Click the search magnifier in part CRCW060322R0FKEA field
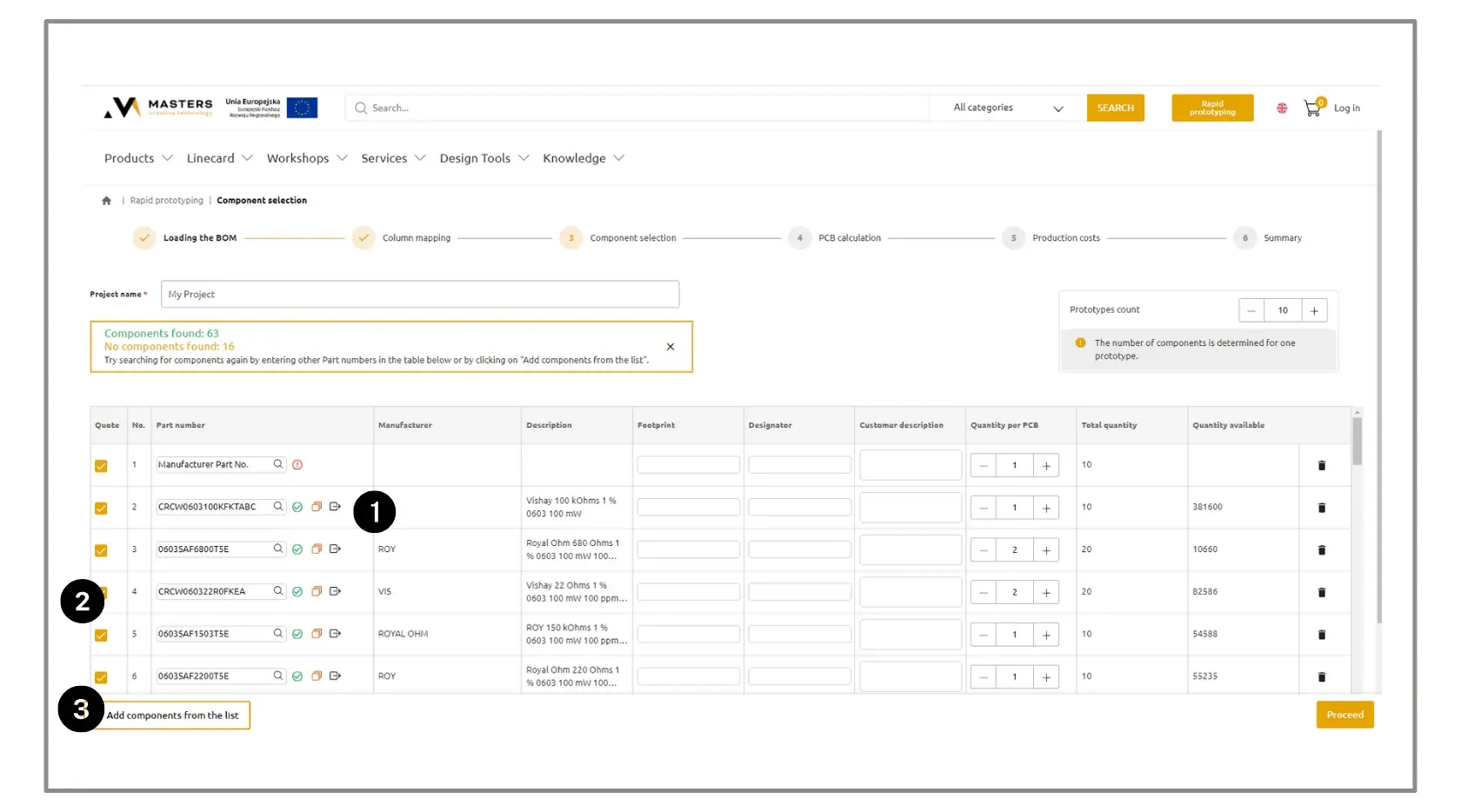Screen dimensions: 1461x812 [278, 591]
